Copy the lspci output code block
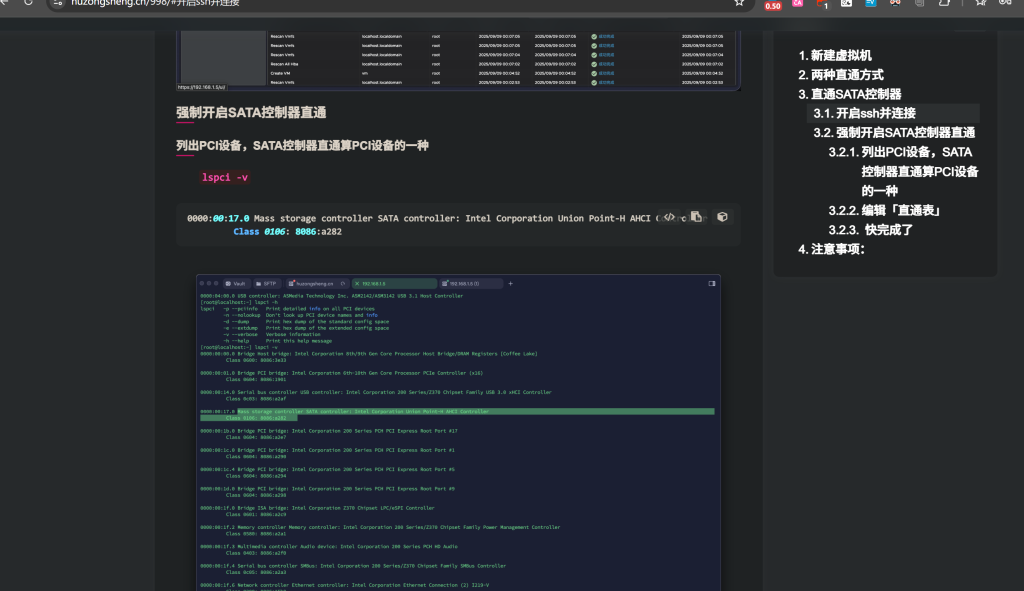This screenshot has width=1024, height=591. [696, 217]
